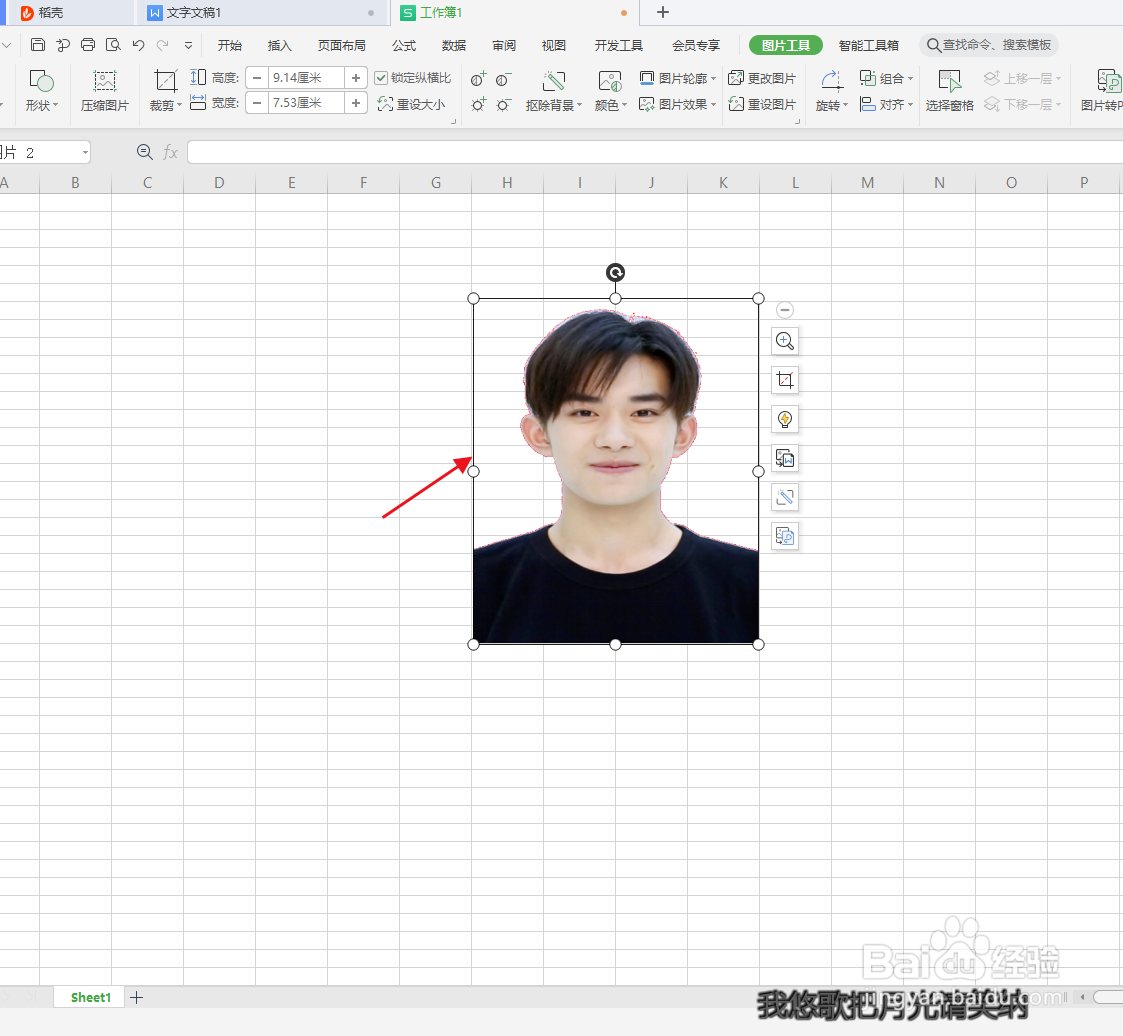The height and width of the screenshot is (1036, 1123).
Task: Click the formula bar input field
Action: 655,152
